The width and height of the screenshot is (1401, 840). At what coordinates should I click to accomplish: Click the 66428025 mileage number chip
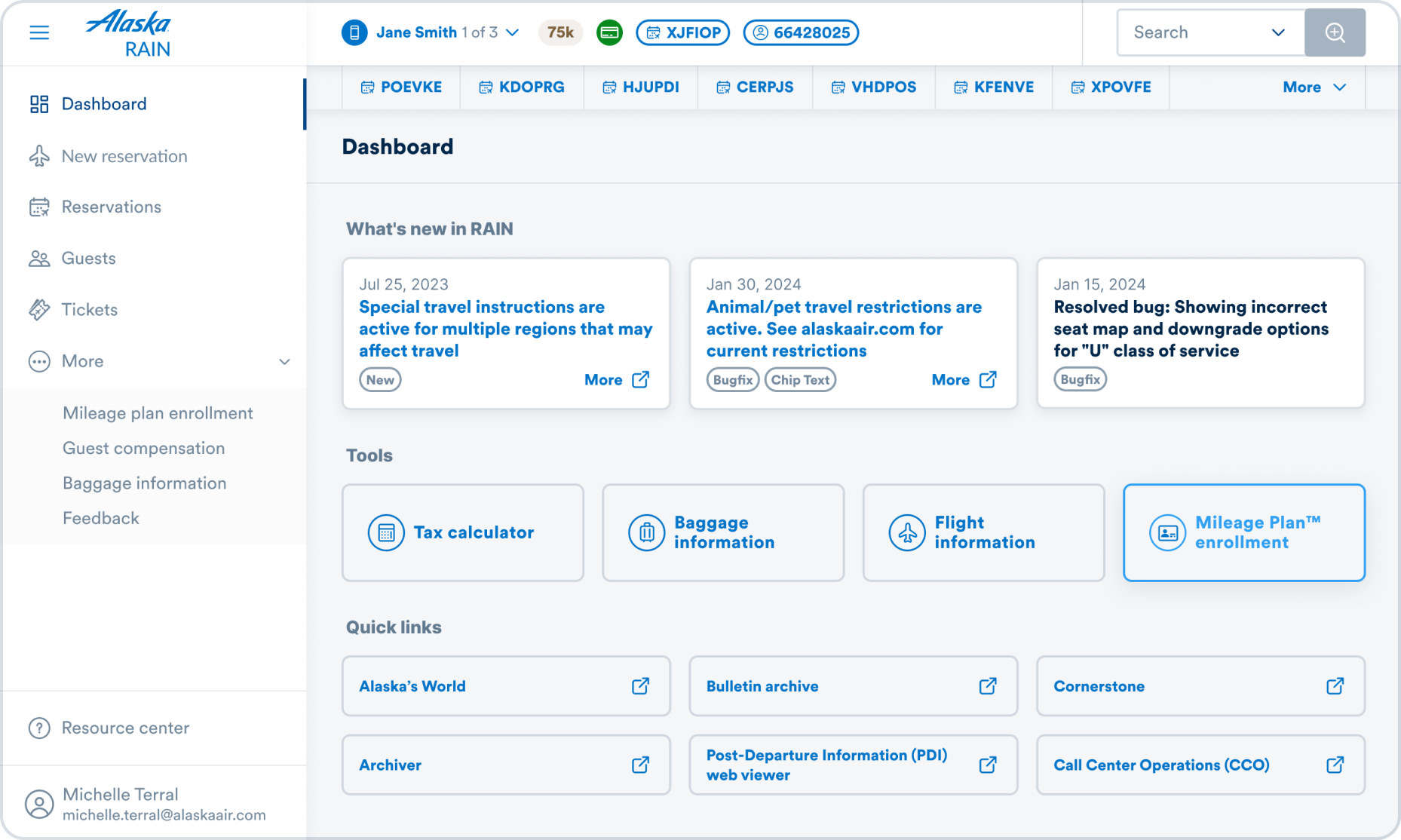(801, 32)
